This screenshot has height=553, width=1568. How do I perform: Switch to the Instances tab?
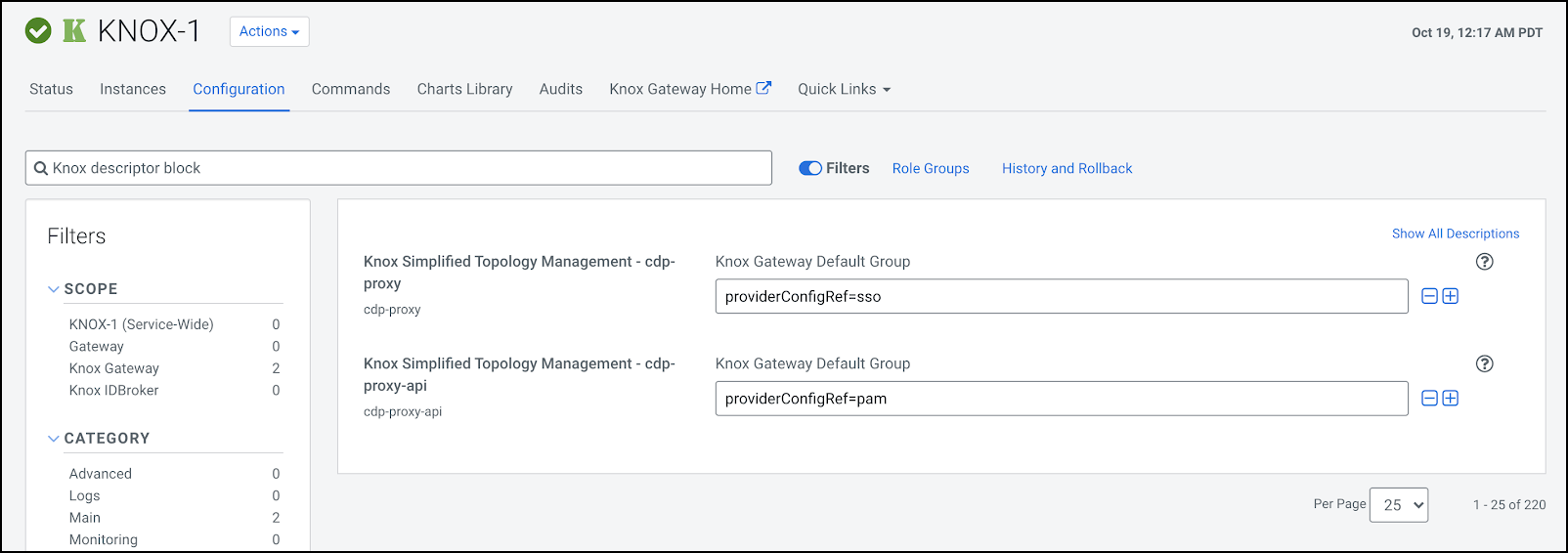point(133,89)
